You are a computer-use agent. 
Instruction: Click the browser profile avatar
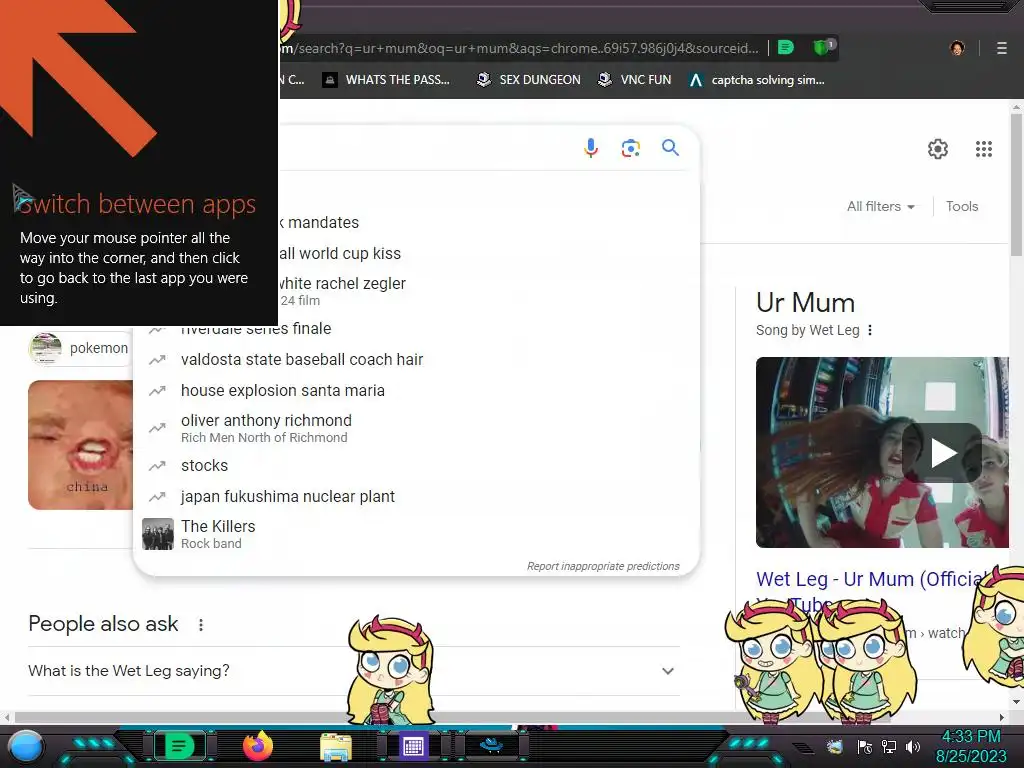coord(957,48)
